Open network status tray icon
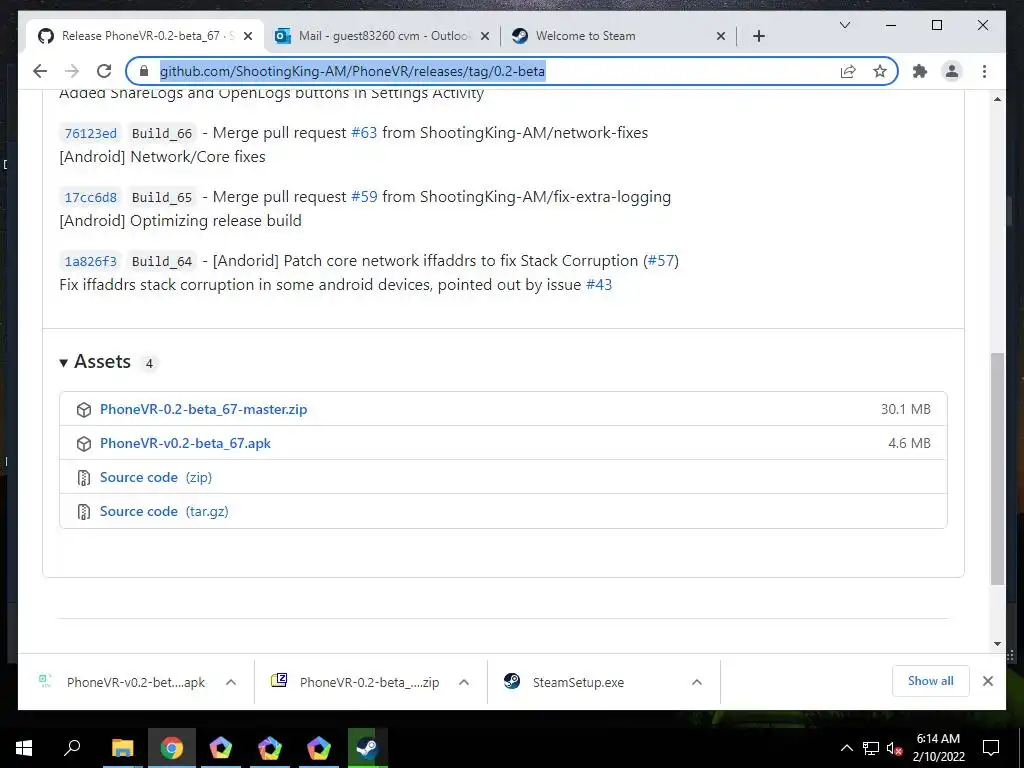Viewport: 1024px width, 768px height. tap(871, 748)
